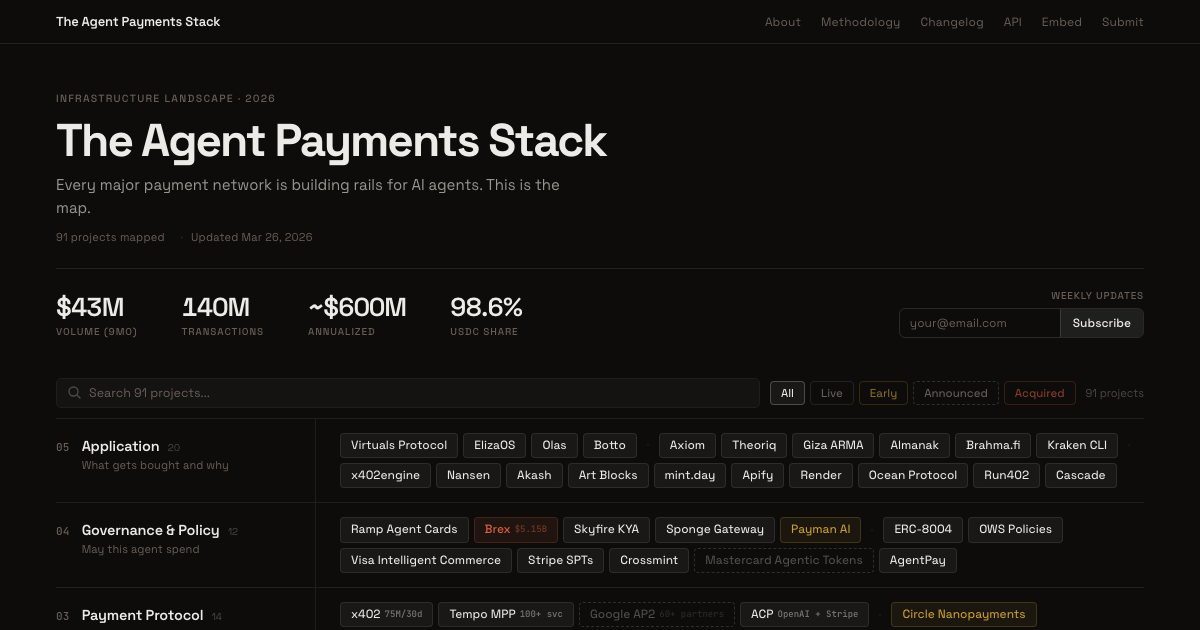
Task: Show only "Acquired" projects
Action: tap(1039, 392)
